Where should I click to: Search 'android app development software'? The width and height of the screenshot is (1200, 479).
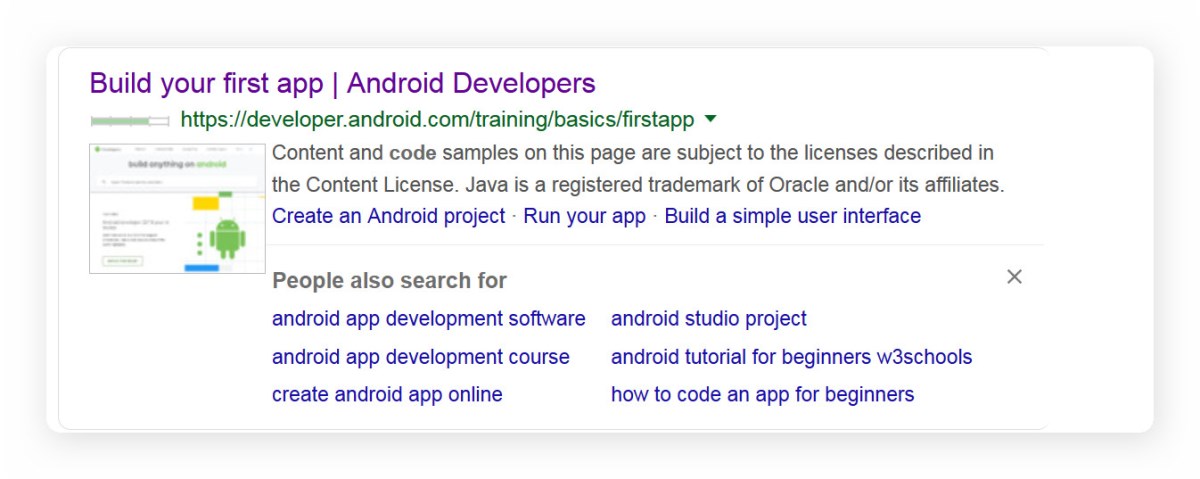point(428,319)
